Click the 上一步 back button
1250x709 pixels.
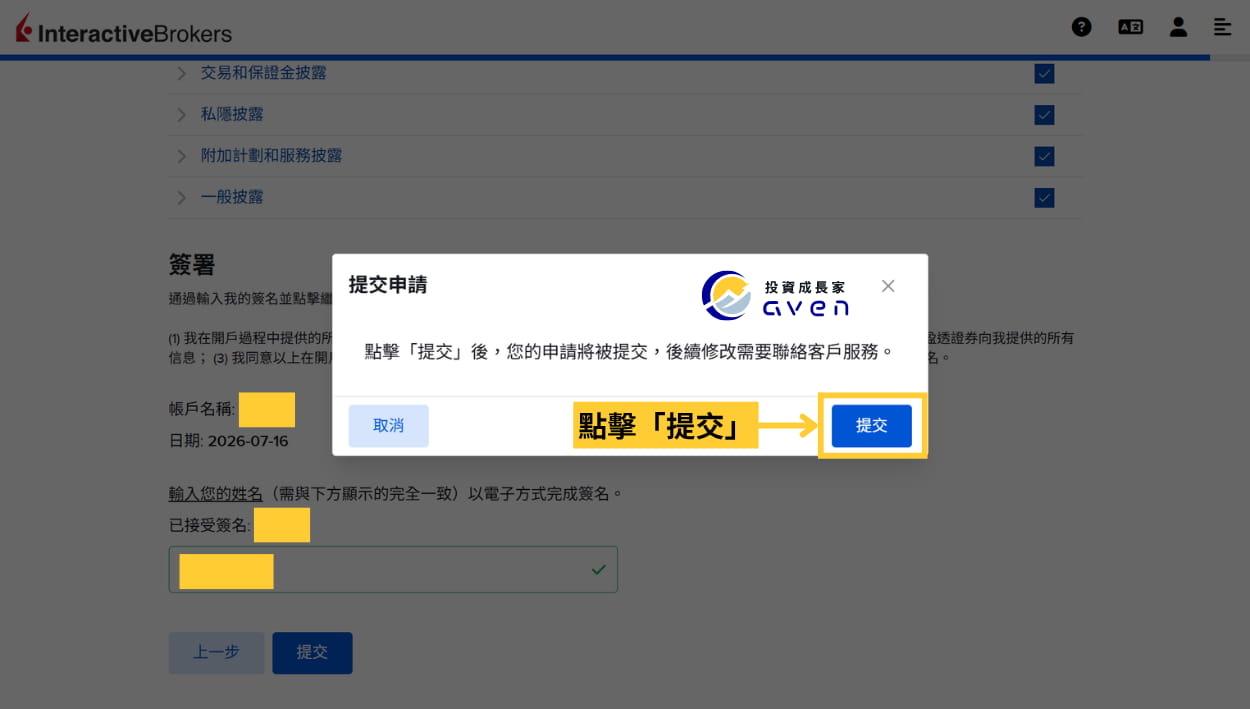[x=216, y=652]
